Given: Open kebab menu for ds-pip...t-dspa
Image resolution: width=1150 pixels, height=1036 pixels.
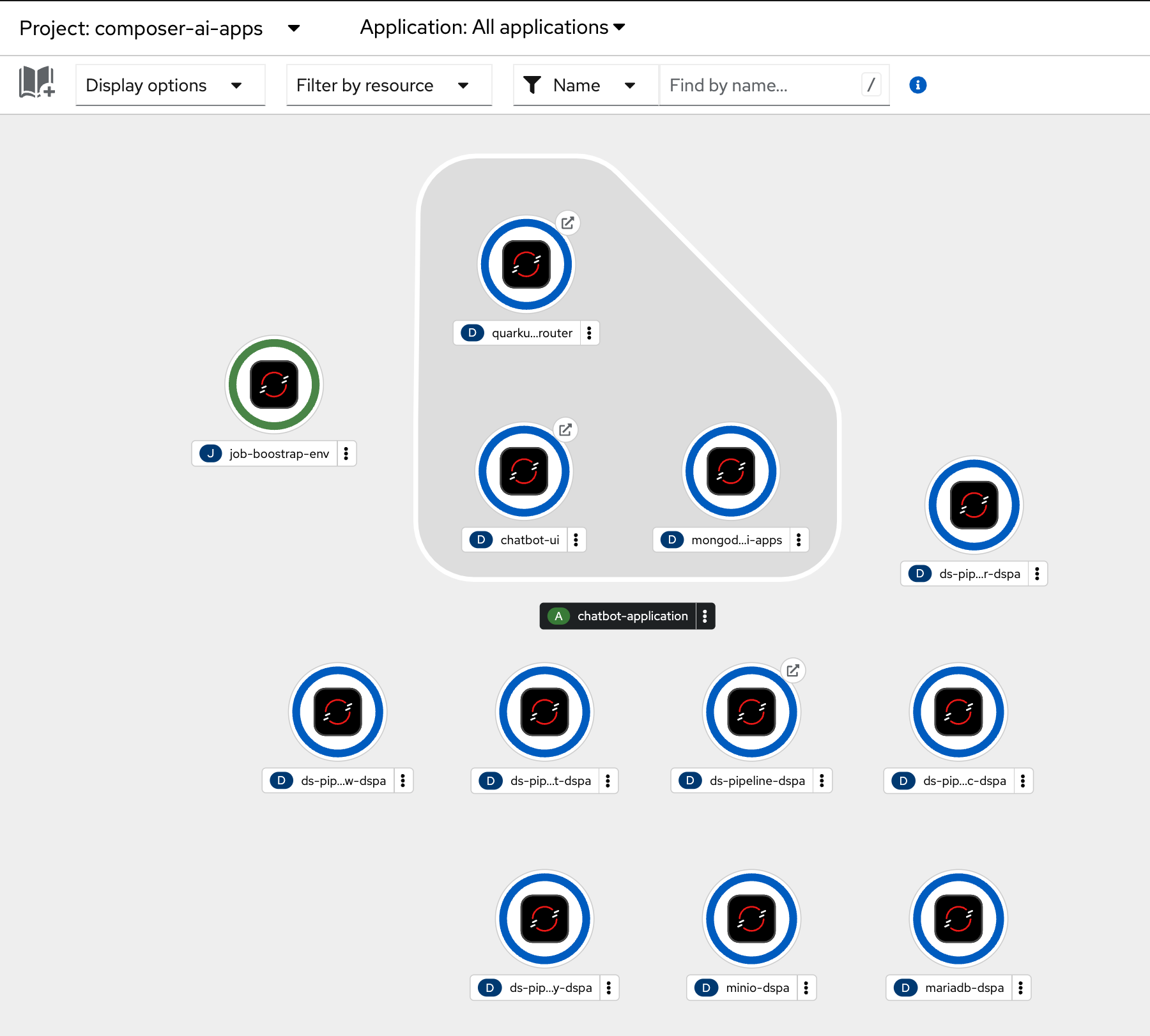Looking at the screenshot, I should 608,781.
